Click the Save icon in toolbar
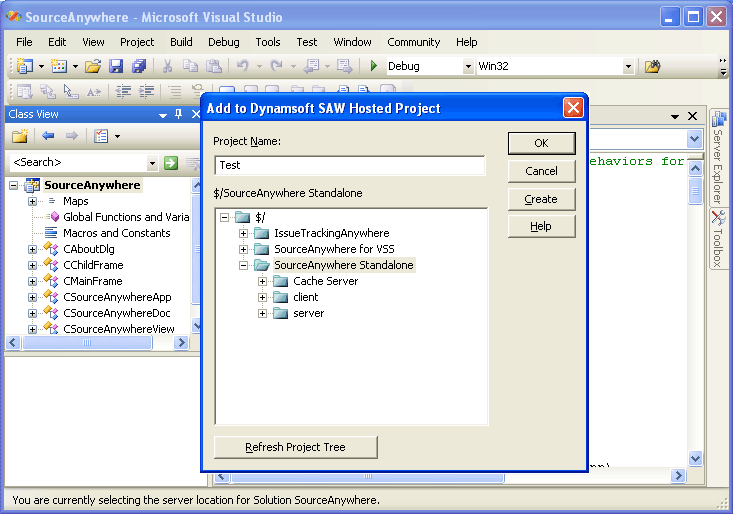 tap(116, 66)
